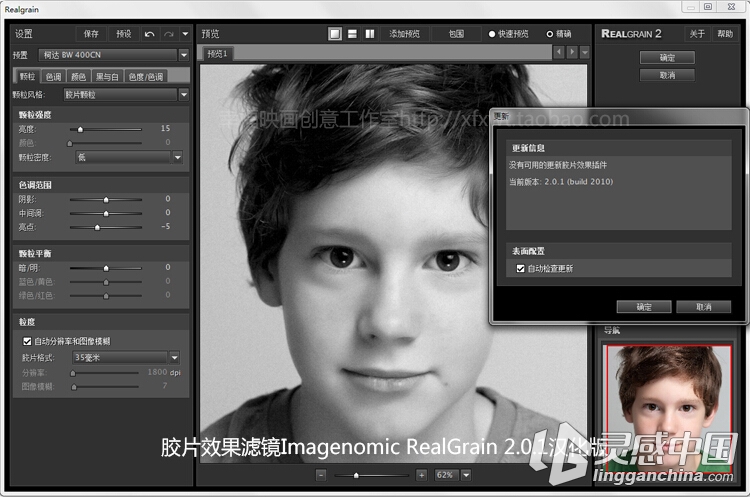Click the zoom out minus button
Screen dimensions: 750x497
coord(321,475)
